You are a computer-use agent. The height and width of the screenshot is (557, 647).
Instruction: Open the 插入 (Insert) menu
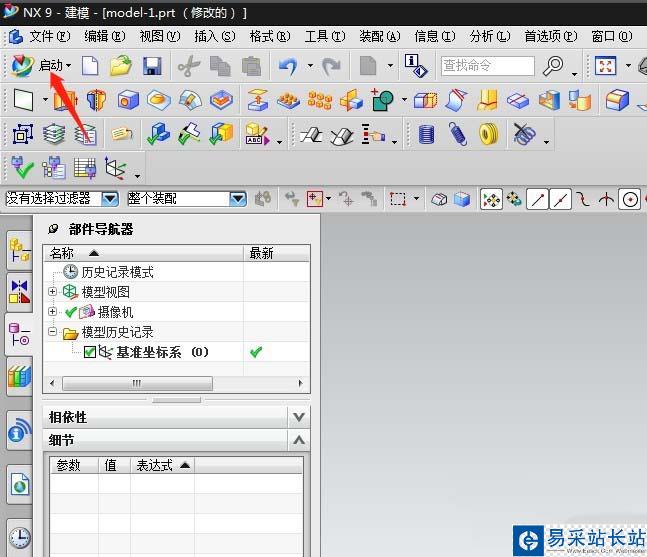coord(214,36)
